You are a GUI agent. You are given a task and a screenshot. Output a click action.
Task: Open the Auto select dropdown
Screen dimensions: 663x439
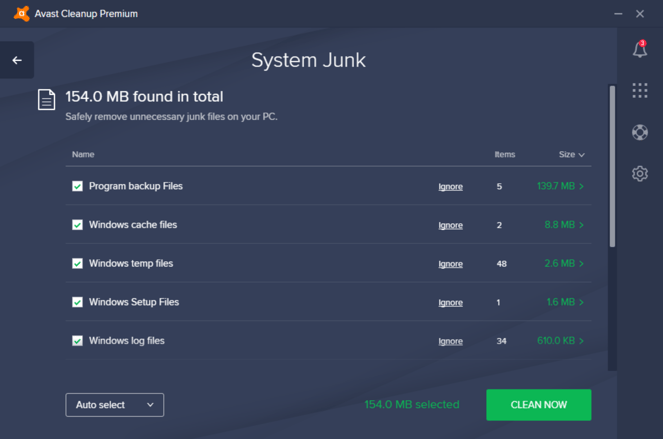tap(115, 405)
